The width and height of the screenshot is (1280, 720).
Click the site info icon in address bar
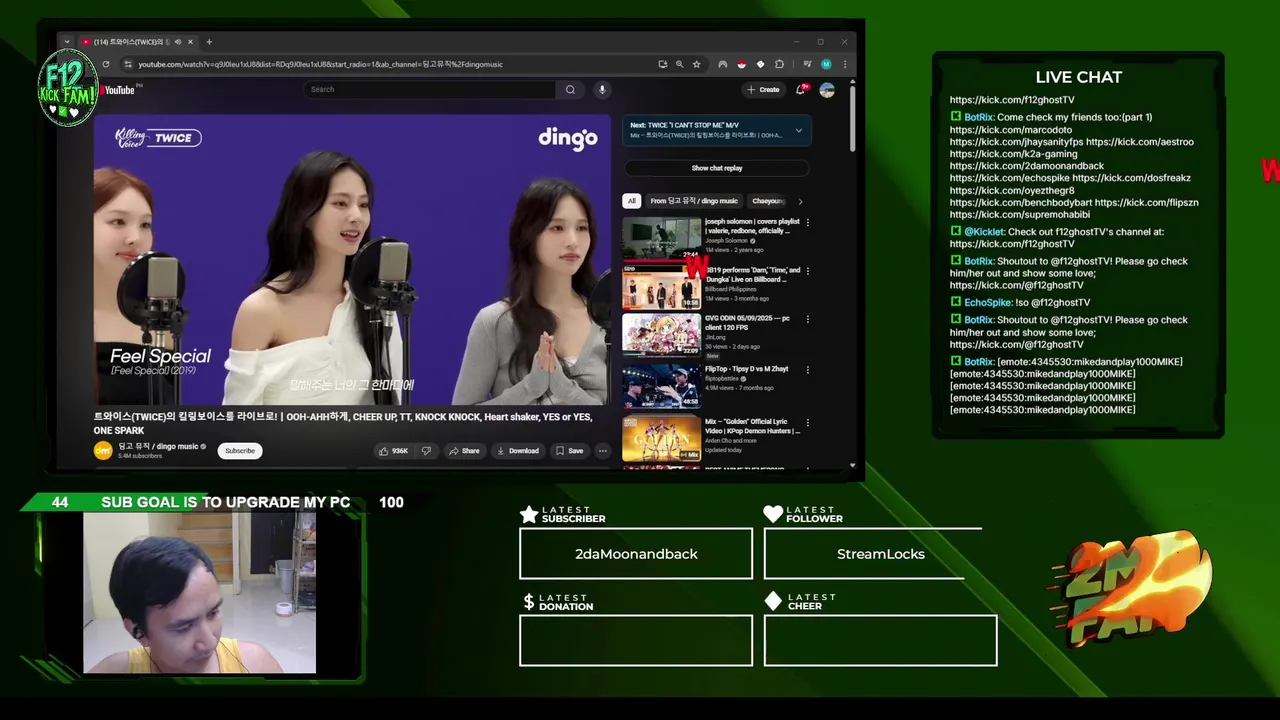[x=127, y=64]
